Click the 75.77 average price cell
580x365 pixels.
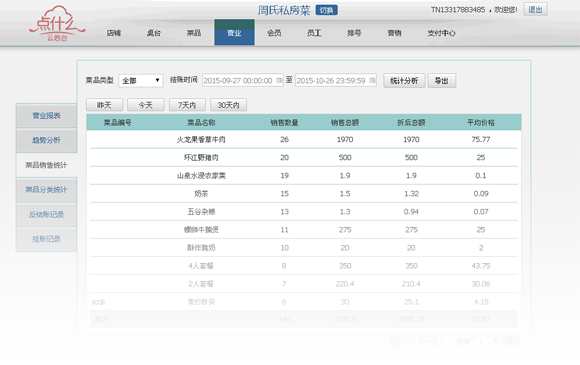pyautogui.click(x=480, y=139)
